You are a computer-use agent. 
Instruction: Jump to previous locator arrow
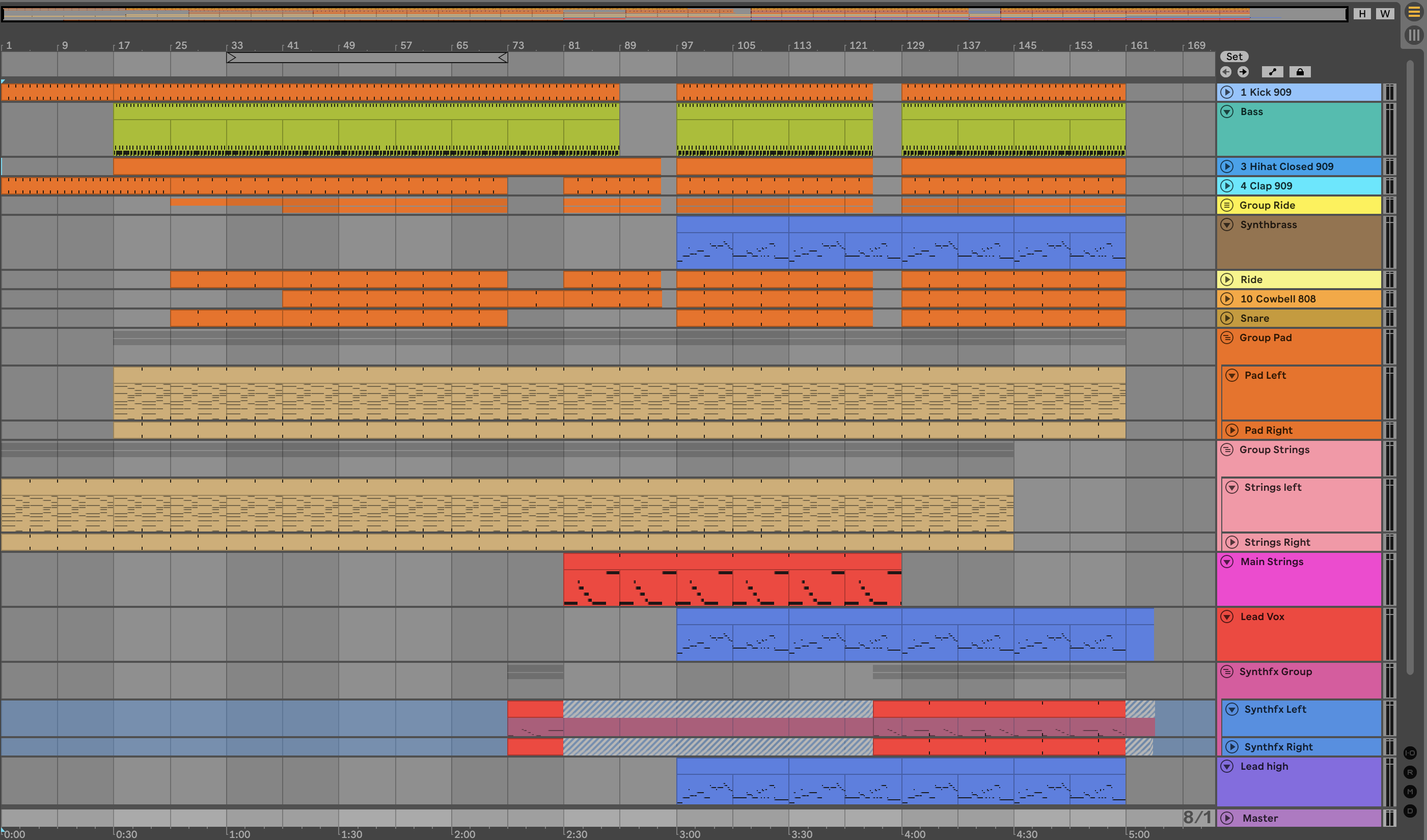[x=1226, y=72]
